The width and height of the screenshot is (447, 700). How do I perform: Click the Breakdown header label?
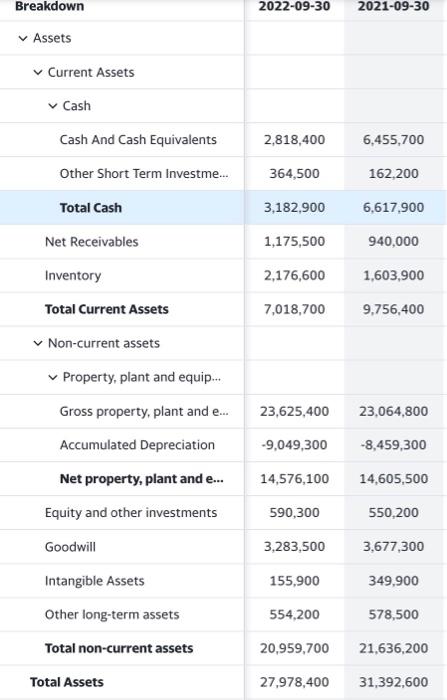(x=50, y=6)
